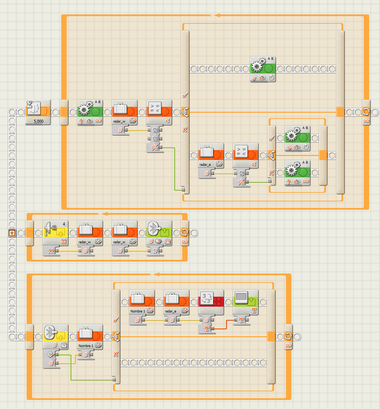Image resolution: width=380 pixels, height=409 pixels.
Task: Select the Display block
Action: (246, 302)
